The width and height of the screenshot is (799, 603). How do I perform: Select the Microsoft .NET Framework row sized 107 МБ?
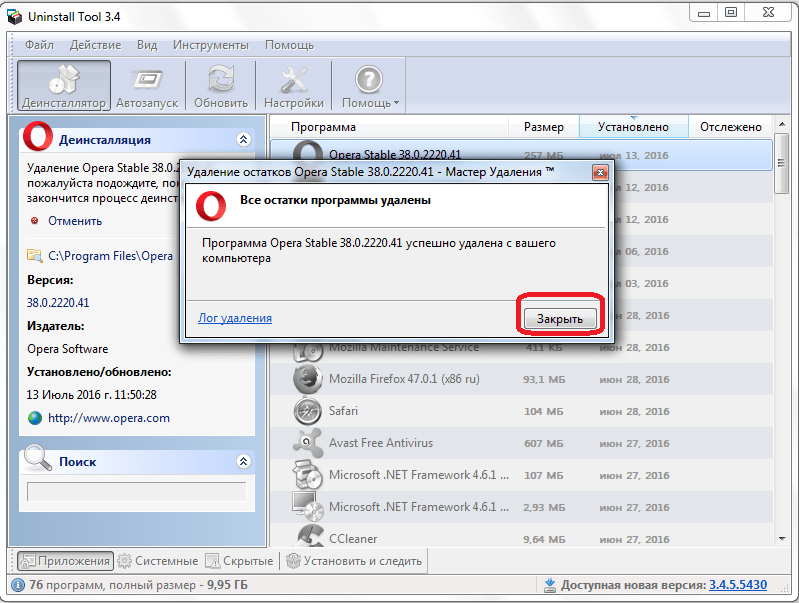[x=521, y=475]
